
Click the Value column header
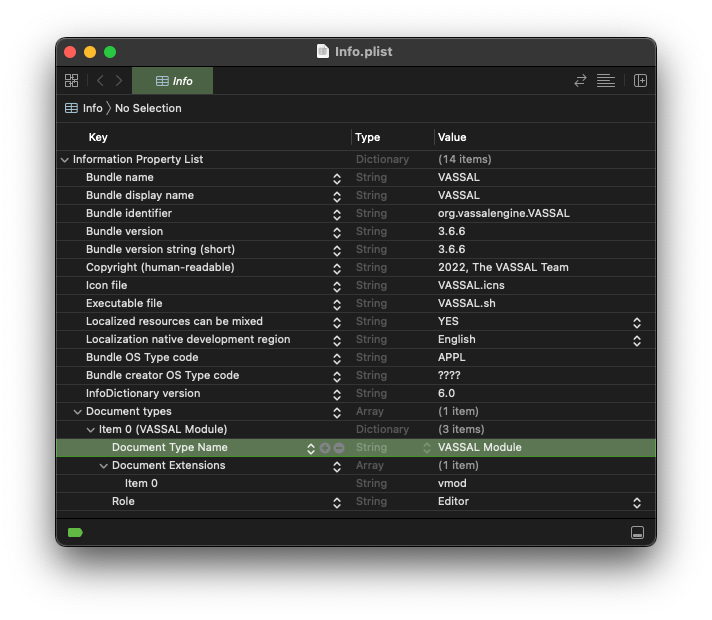tap(452, 137)
